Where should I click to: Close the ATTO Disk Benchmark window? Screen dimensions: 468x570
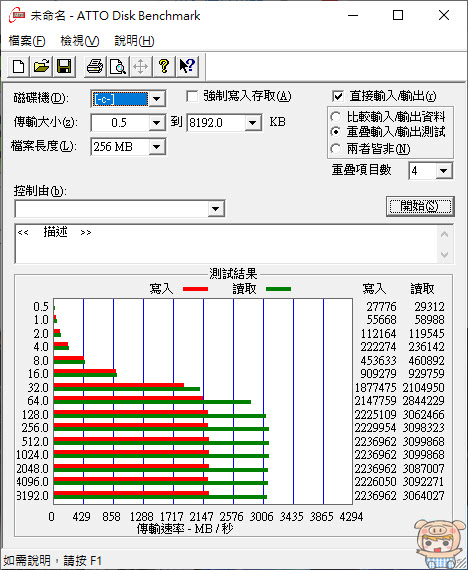point(444,16)
